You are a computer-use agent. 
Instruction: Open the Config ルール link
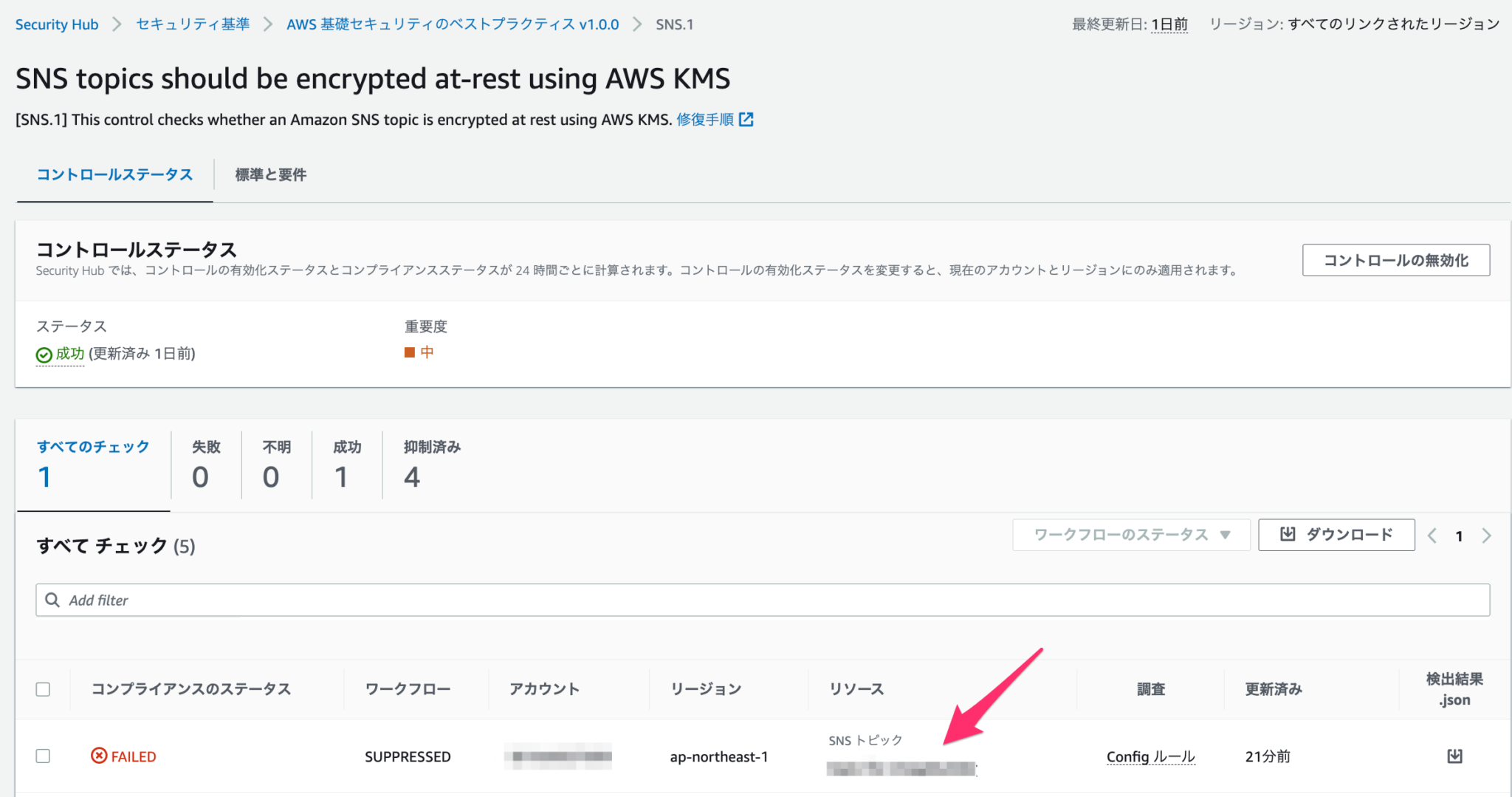point(1150,756)
